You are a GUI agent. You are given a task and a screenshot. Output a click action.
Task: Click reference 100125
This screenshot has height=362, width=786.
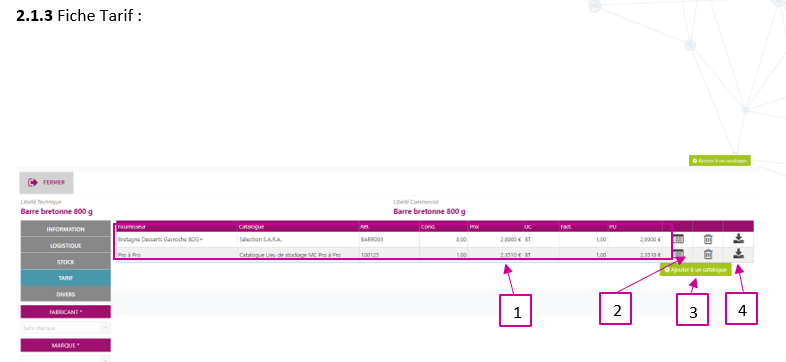tap(370, 255)
